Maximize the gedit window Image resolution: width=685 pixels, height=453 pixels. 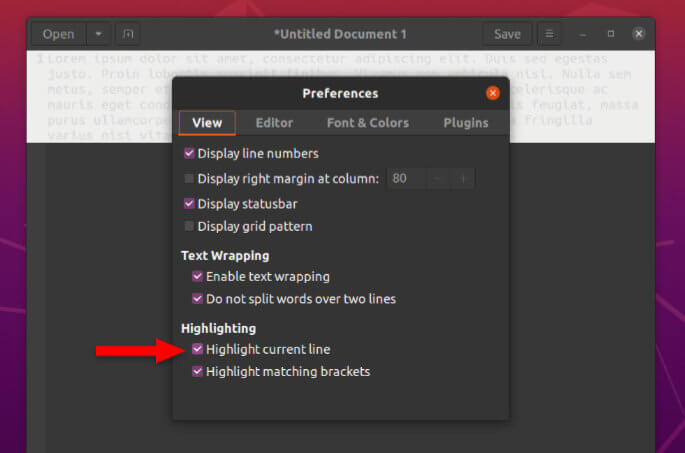pos(611,34)
